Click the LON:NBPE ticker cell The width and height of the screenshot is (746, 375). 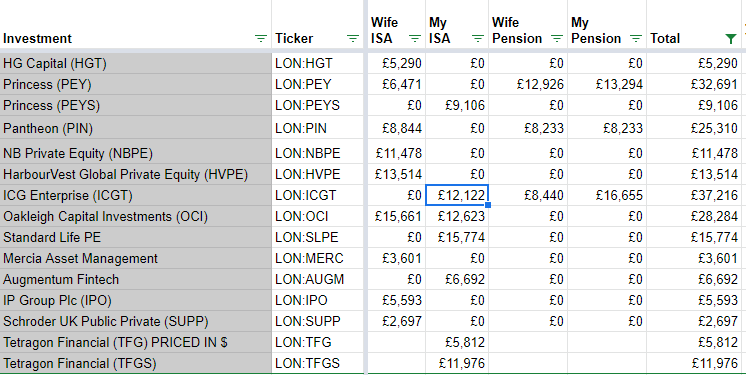317,152
